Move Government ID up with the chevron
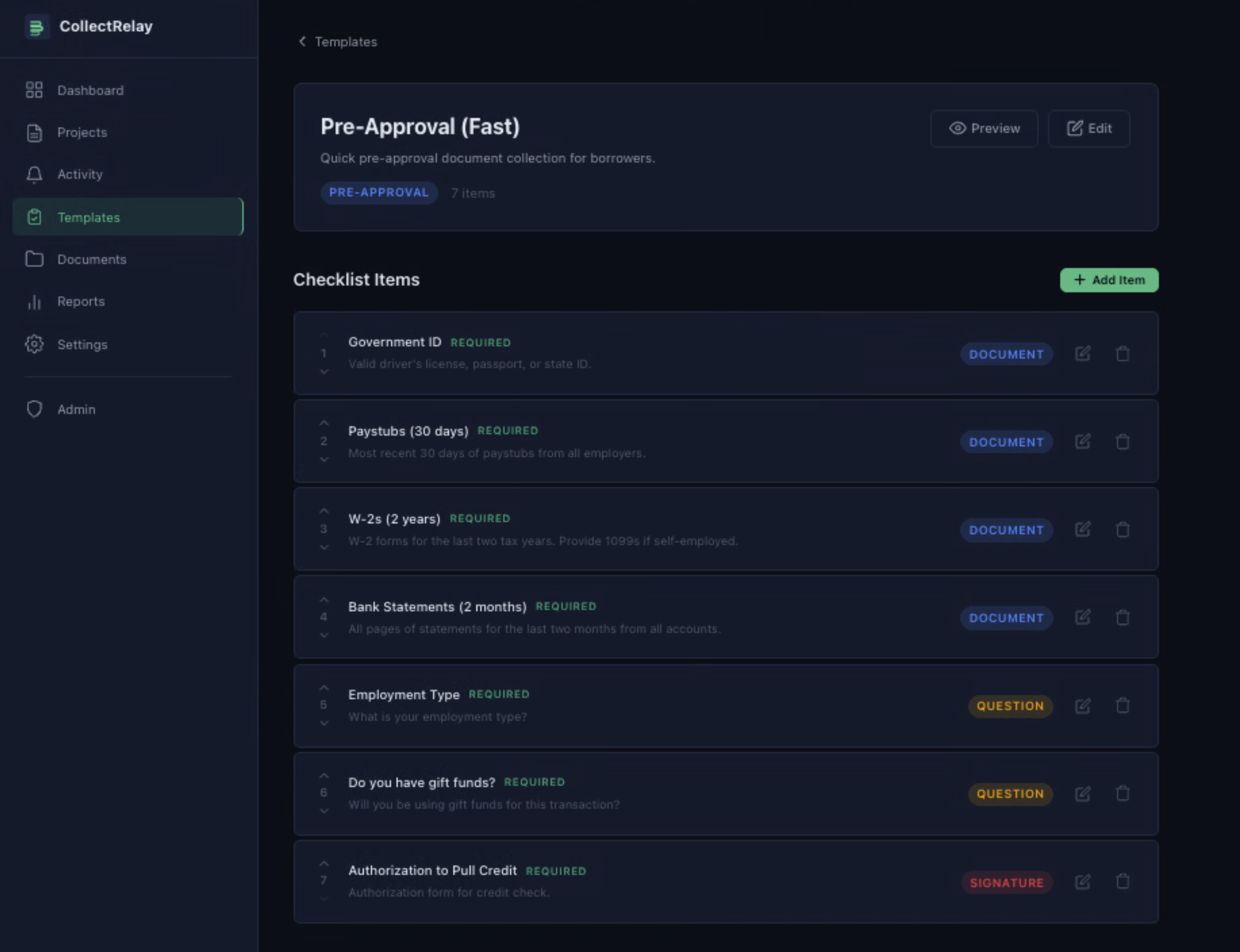The height and width of the screenshot is (952, 1240). coord(324,335)
